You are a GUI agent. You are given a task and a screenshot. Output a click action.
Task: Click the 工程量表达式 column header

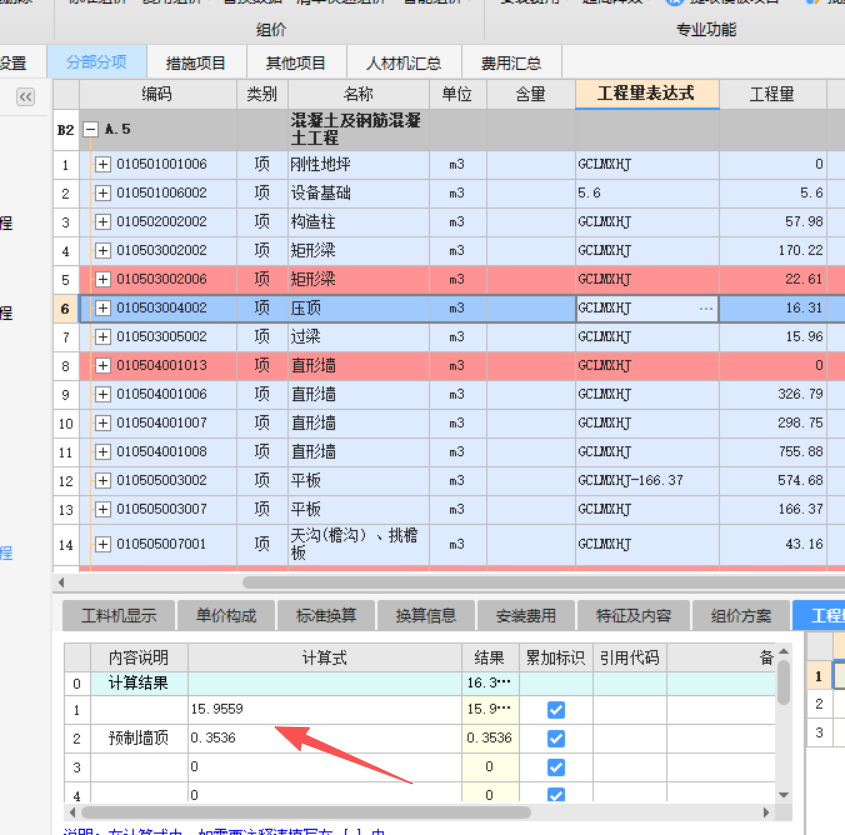(x=647, y=94)
